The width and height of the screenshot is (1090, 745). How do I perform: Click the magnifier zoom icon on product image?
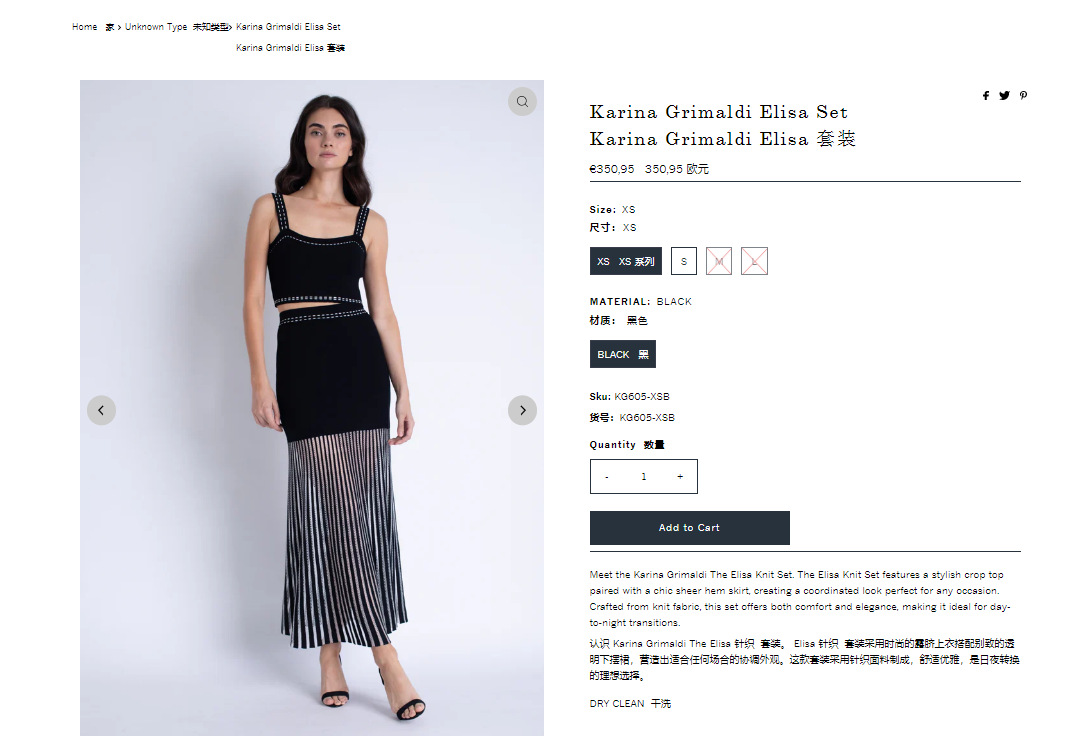[522, 101]
